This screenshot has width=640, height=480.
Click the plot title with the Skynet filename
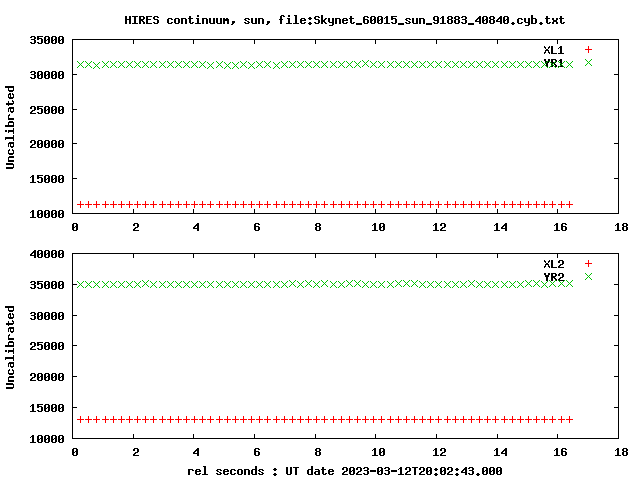coord(344,20)
